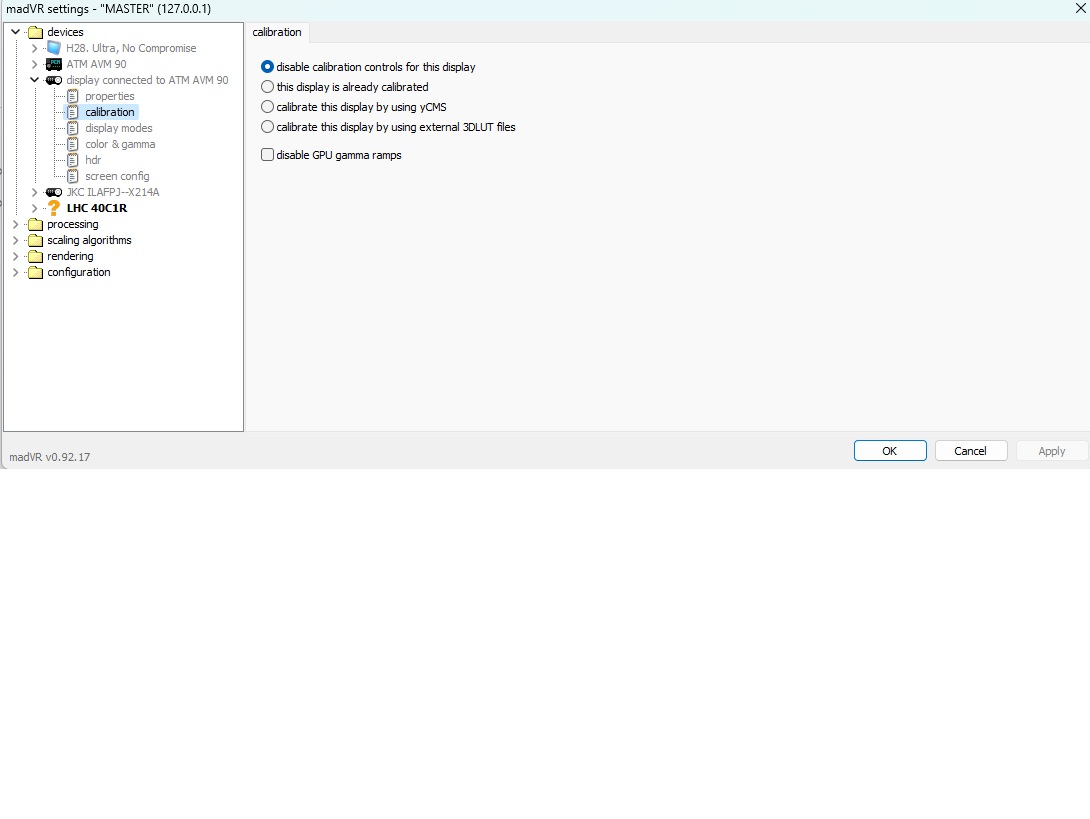Screen dimensions: 1090x819
Task: Click the projector icon for connected display
Action: click(54, 80)
